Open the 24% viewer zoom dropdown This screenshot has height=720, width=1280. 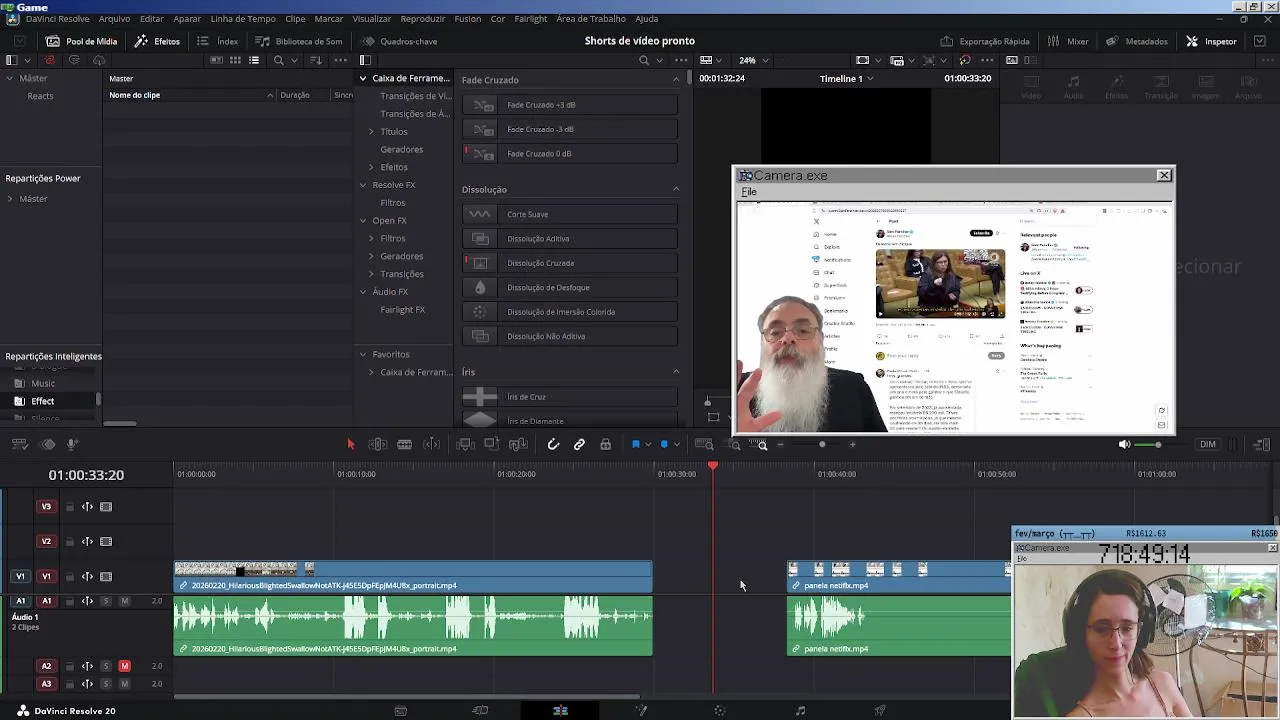(753, 60)
